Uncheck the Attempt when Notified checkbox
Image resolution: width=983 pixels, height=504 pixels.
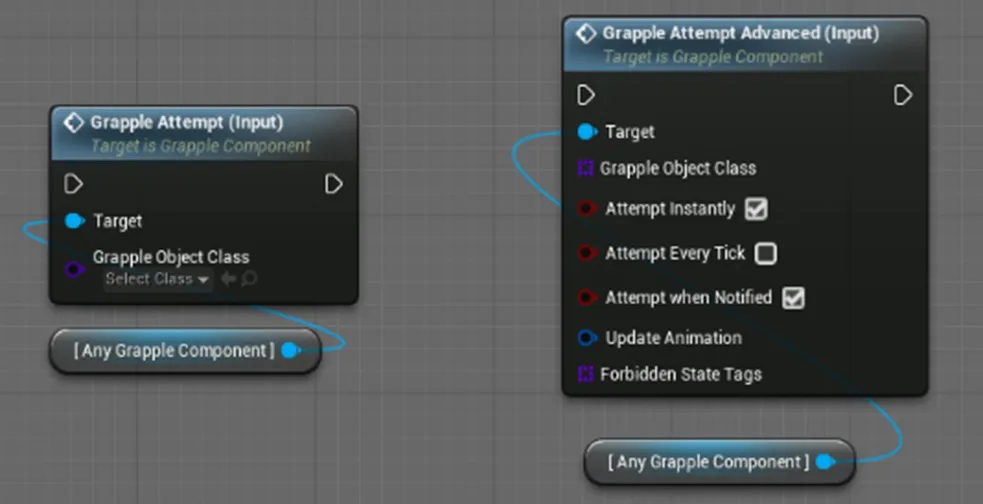794,298
